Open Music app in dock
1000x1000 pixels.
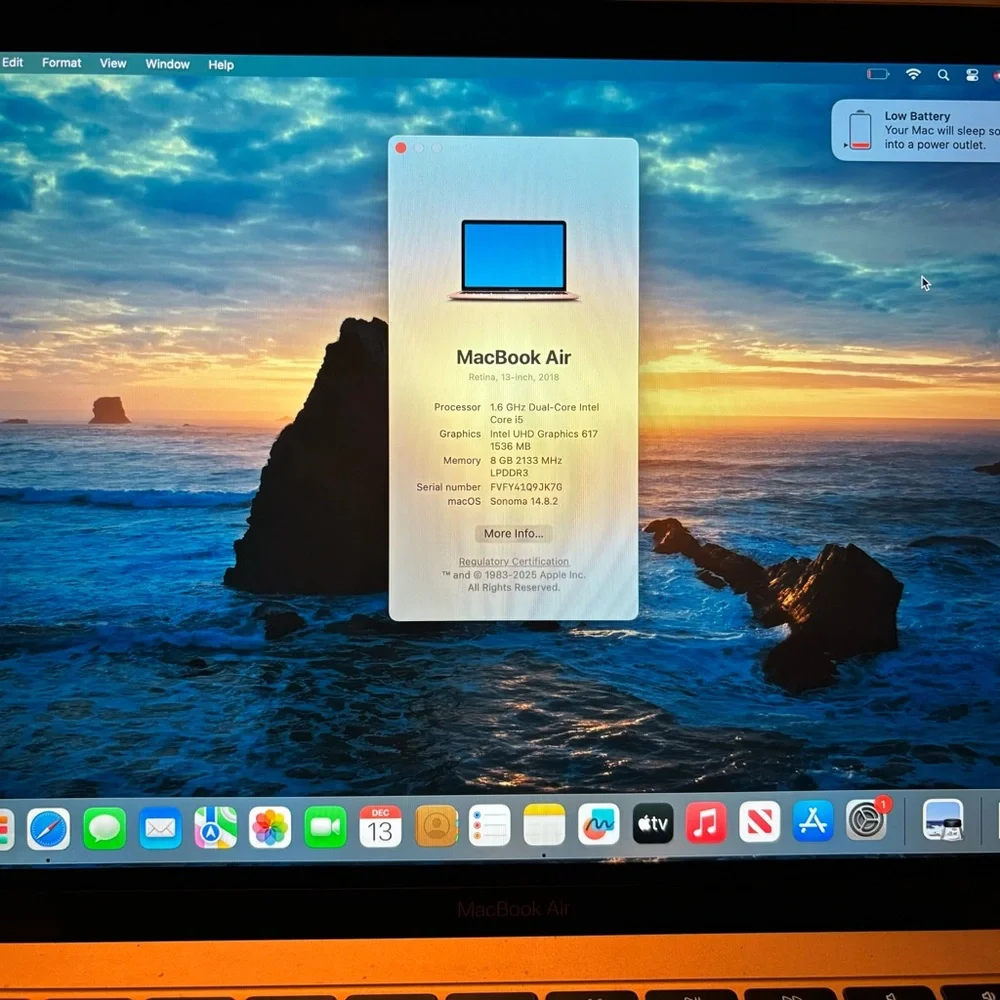tap(706, 822)
